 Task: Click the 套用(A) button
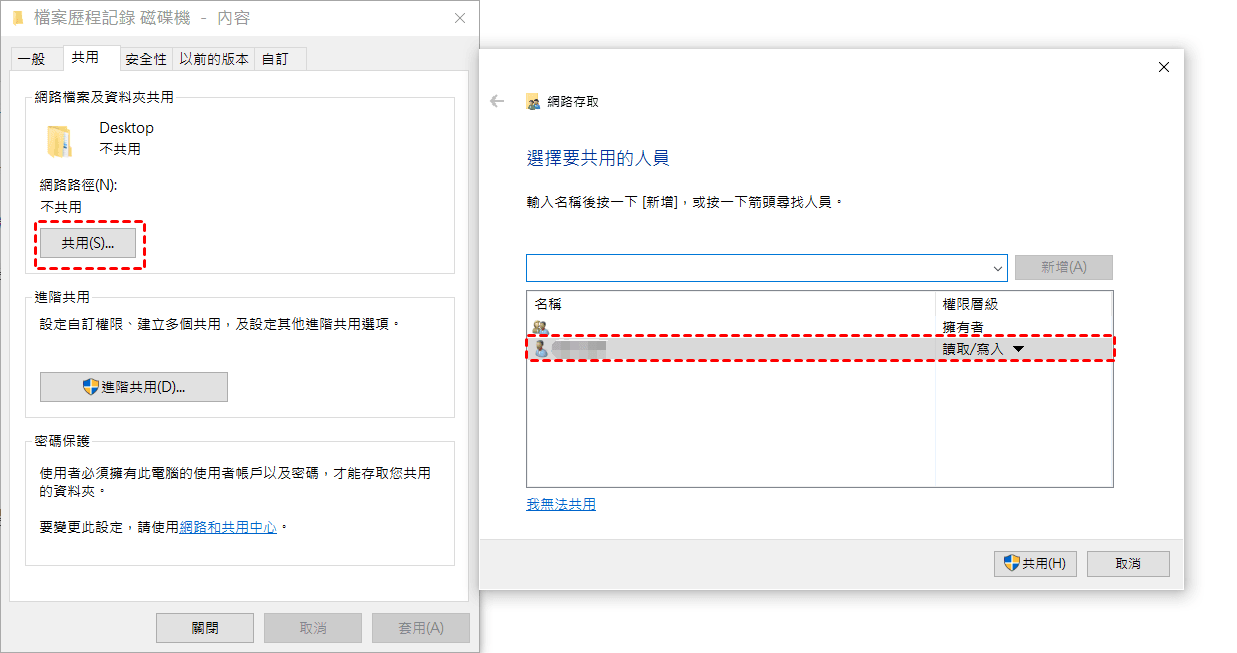(421, 628)
